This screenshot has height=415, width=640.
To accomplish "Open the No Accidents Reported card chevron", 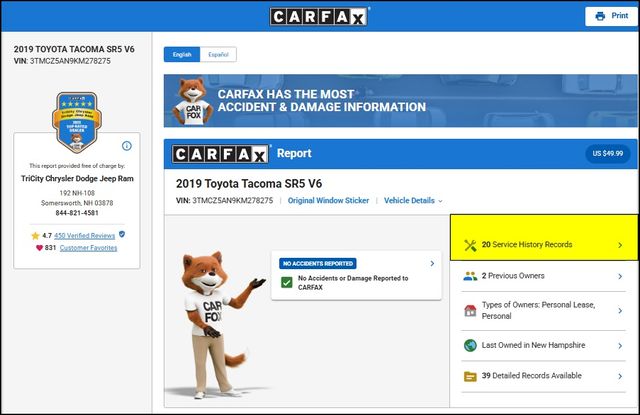I will [x=432, y=264].
